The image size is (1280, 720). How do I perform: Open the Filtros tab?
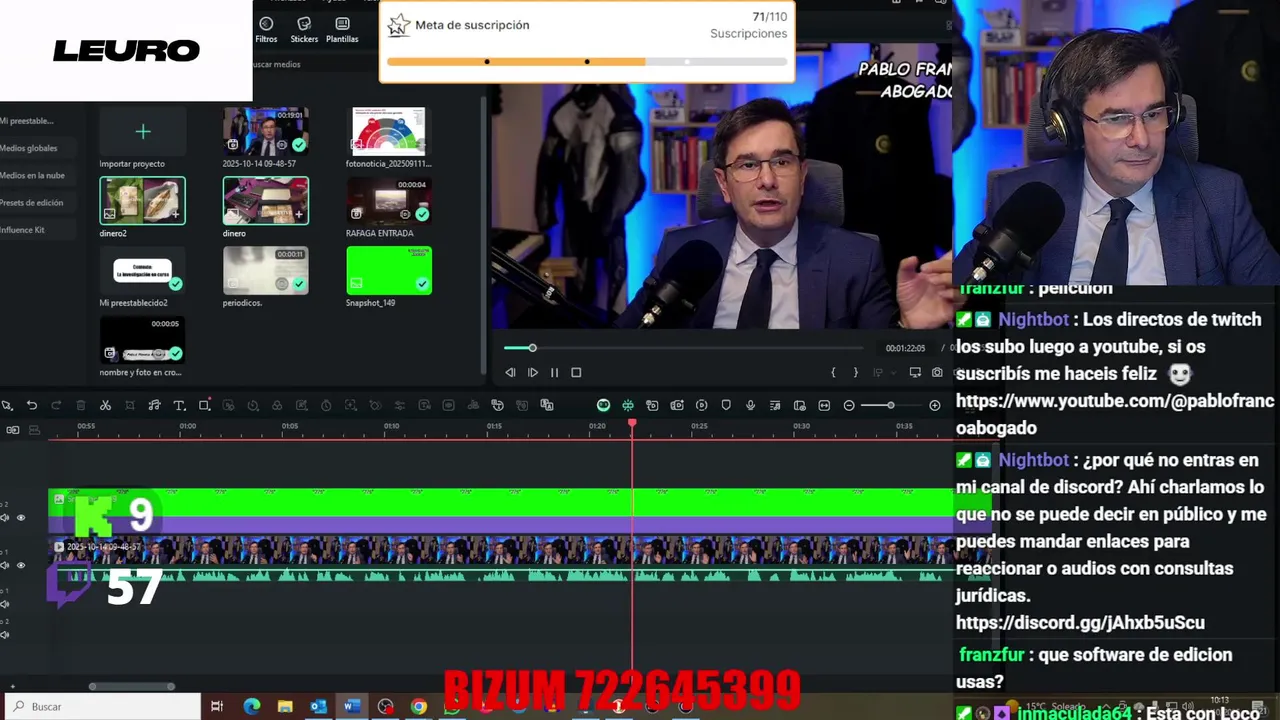click(266, 30)
